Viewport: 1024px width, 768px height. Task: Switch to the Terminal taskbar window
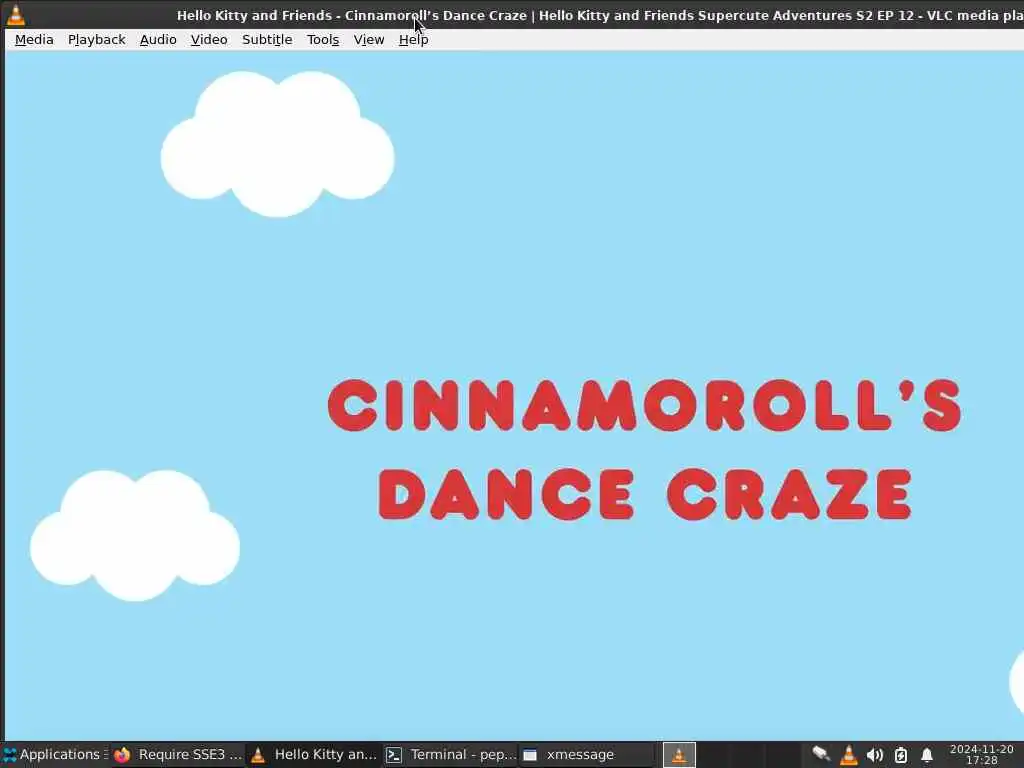click(451, 754)
